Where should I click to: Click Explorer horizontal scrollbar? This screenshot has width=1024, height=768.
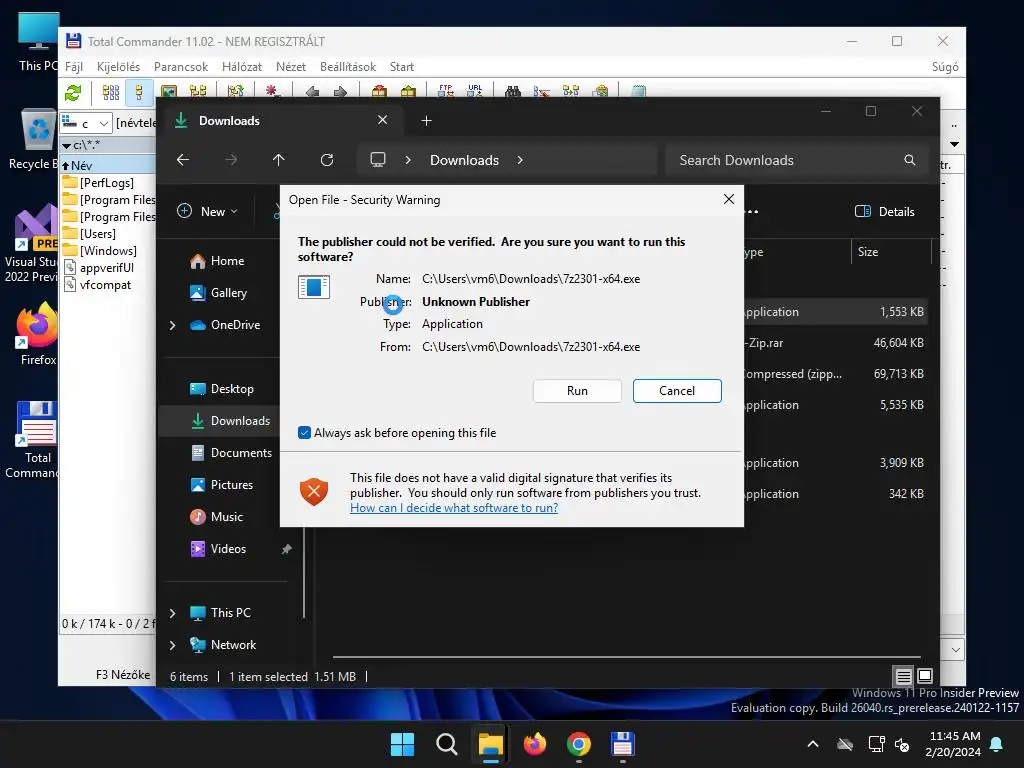[627, 656]
